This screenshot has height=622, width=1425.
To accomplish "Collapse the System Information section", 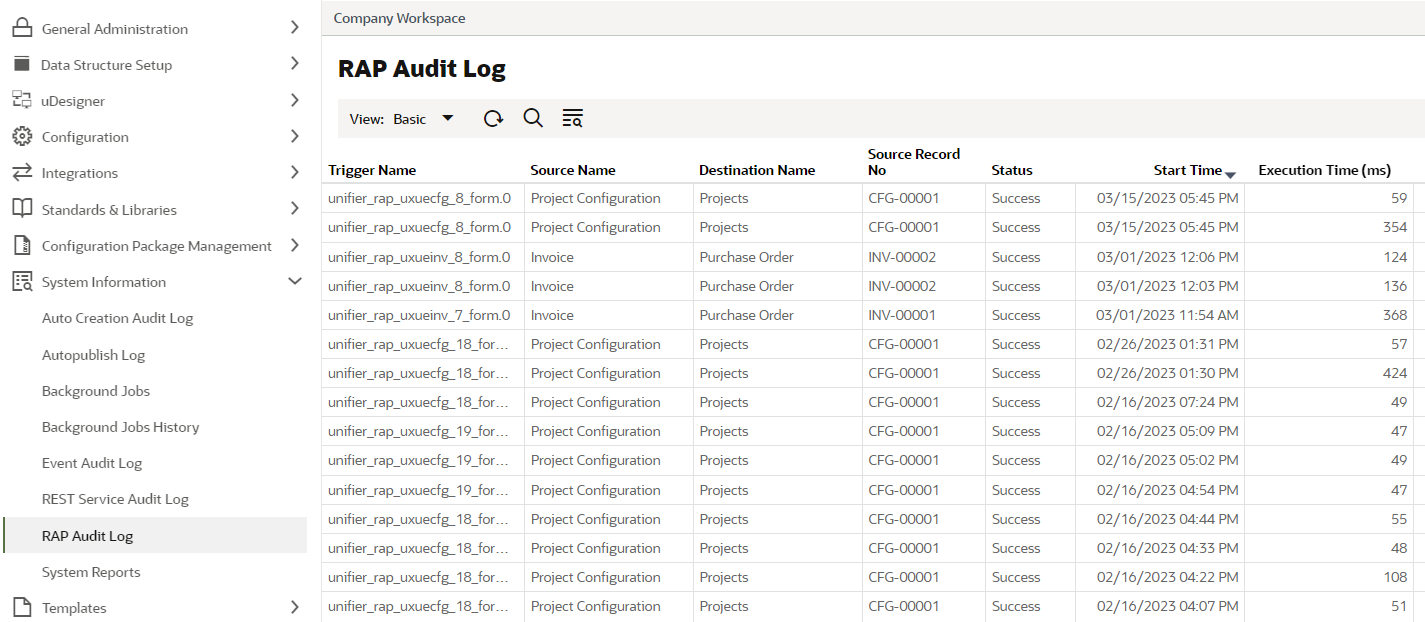I will (x=295, y=281).
